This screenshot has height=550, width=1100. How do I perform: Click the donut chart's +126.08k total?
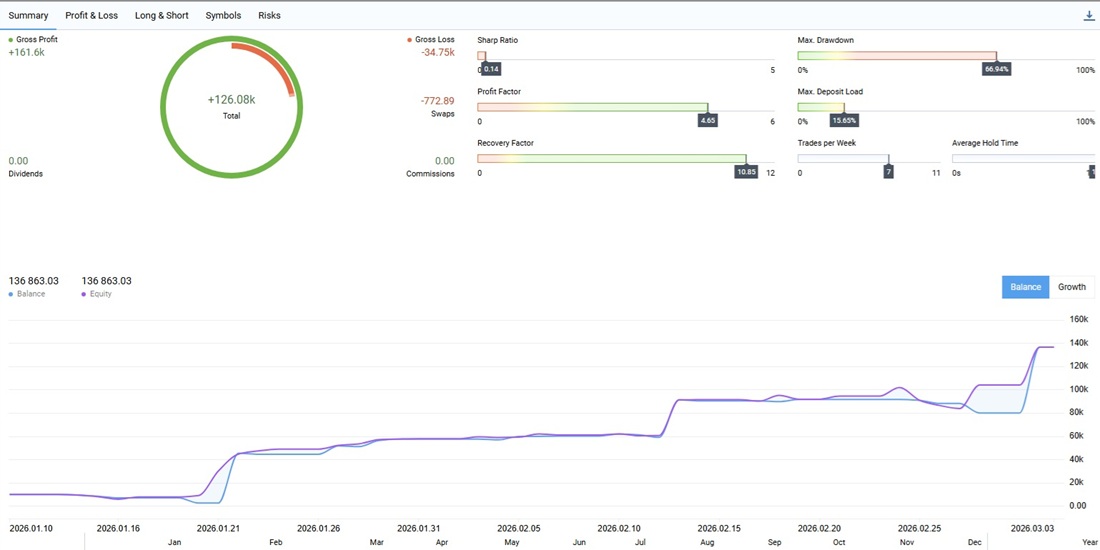[x=231, y=100]
